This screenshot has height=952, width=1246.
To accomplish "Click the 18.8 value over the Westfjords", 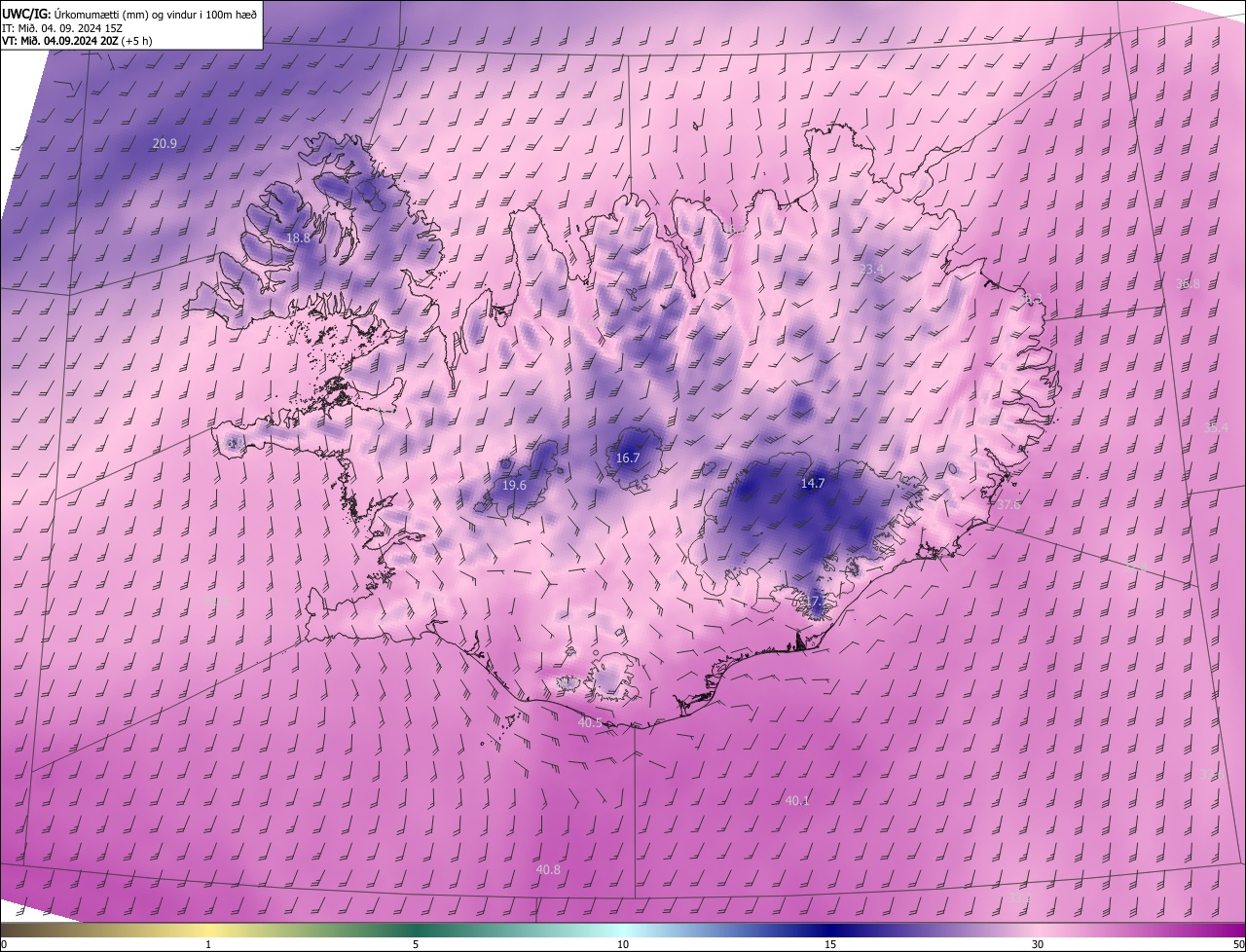I will (298, 238).
